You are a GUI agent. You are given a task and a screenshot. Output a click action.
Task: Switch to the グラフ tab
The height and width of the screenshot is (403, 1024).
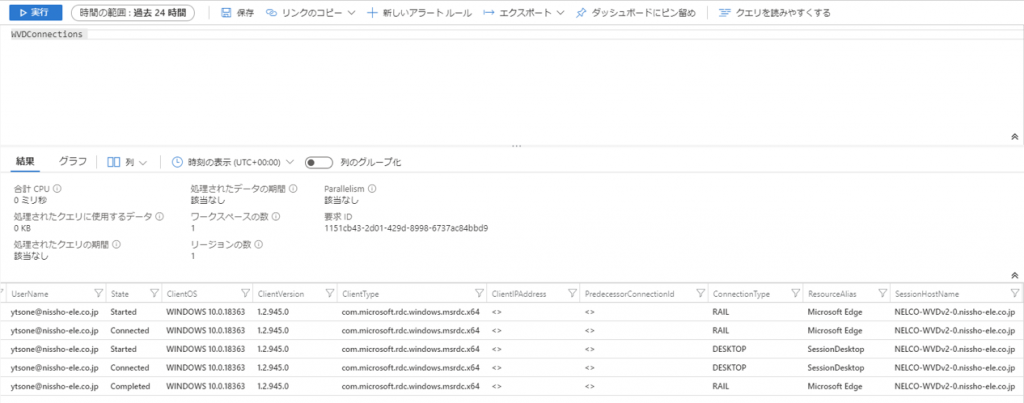72,161
